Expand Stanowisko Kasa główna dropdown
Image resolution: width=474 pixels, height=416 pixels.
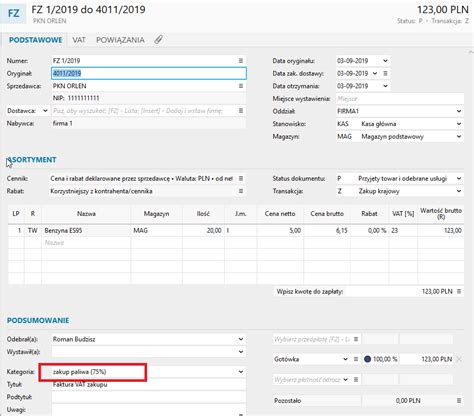459,124
